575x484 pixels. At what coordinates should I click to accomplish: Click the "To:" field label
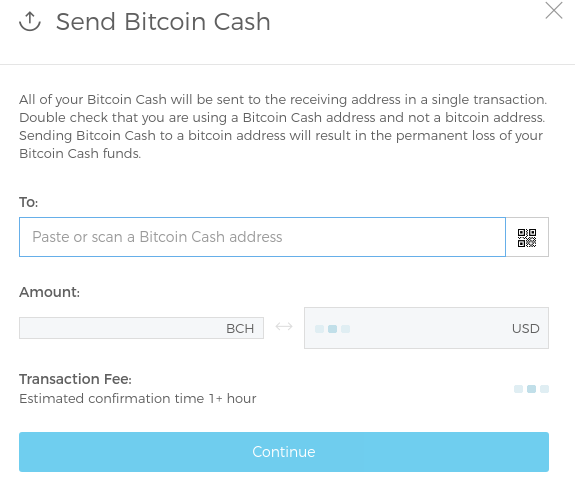(29, 202)
